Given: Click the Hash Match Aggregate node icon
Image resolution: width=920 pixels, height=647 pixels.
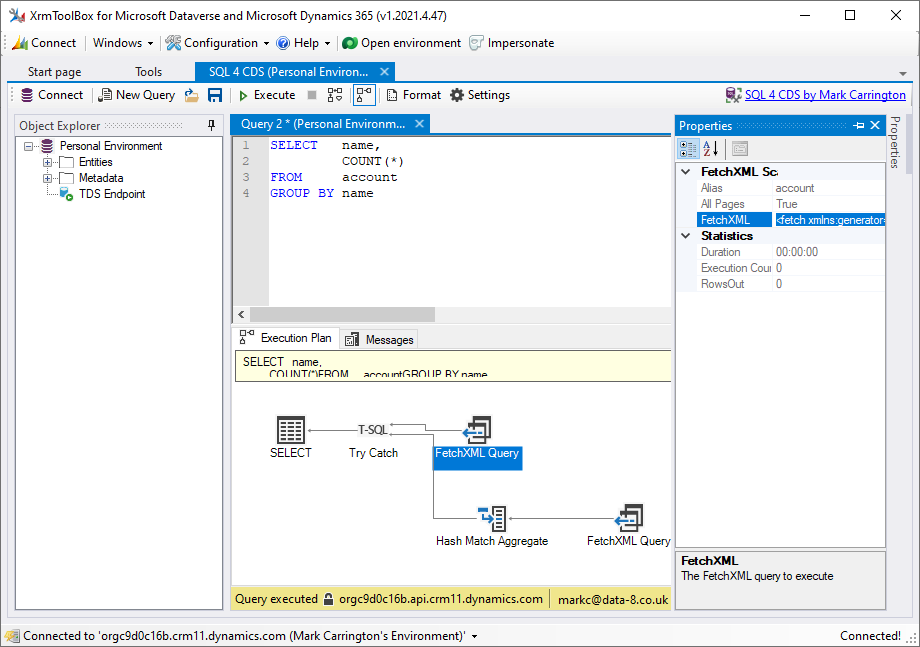Looking at the screenshot, I should [x=492, y=518].
